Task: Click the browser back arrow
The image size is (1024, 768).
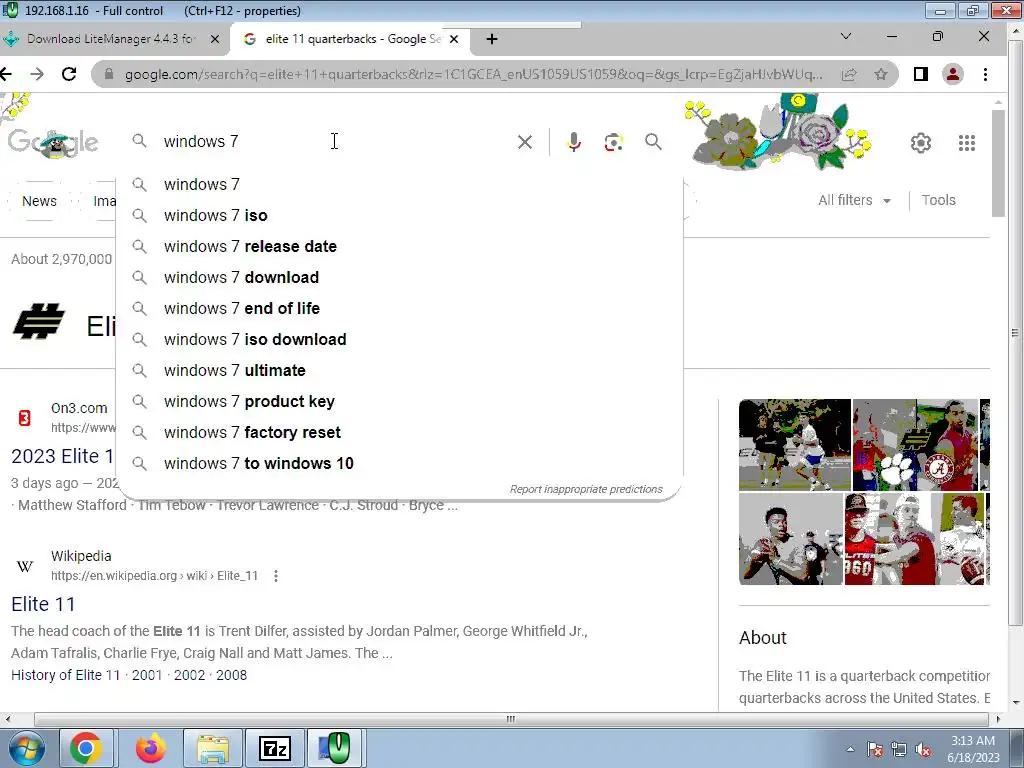Action: [6, 74]
